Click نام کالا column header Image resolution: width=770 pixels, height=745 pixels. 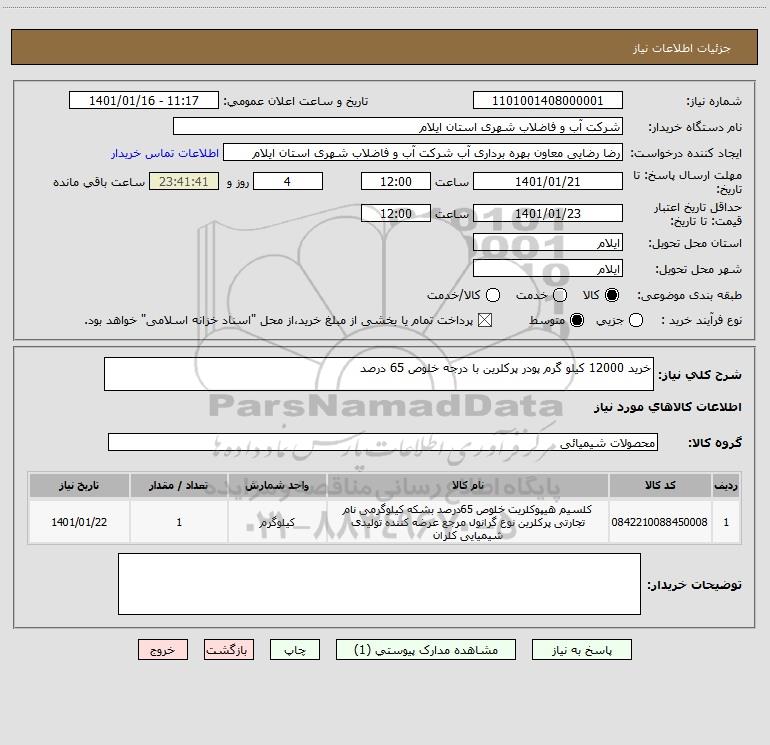click(x=468, y=486)
